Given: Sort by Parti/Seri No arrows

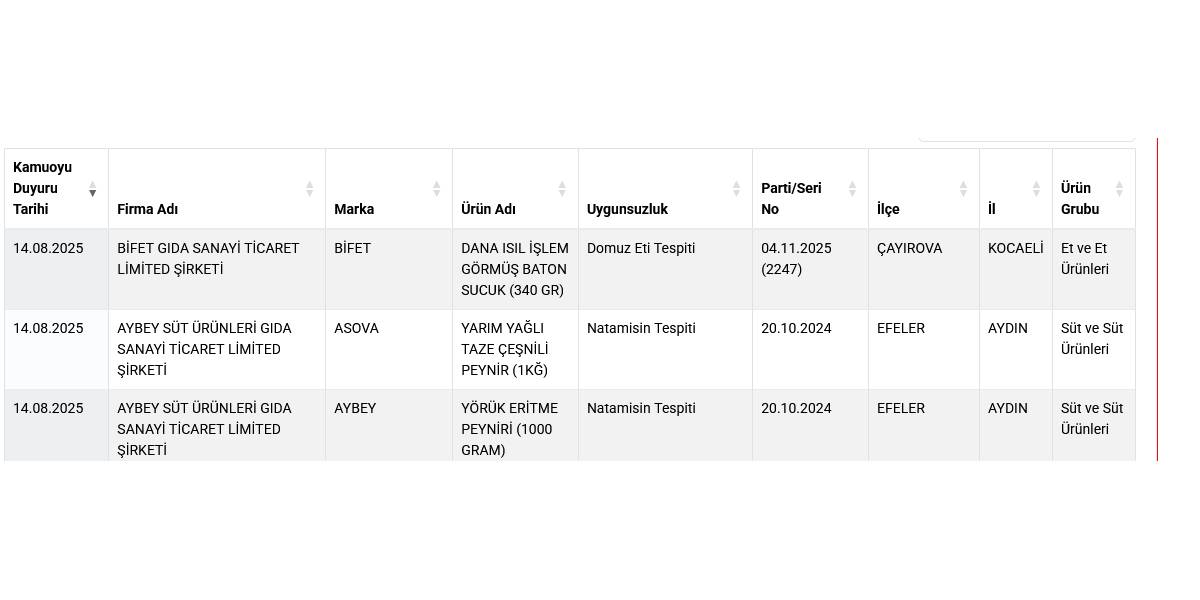Looking at the screenshot, I should (852, 188).
